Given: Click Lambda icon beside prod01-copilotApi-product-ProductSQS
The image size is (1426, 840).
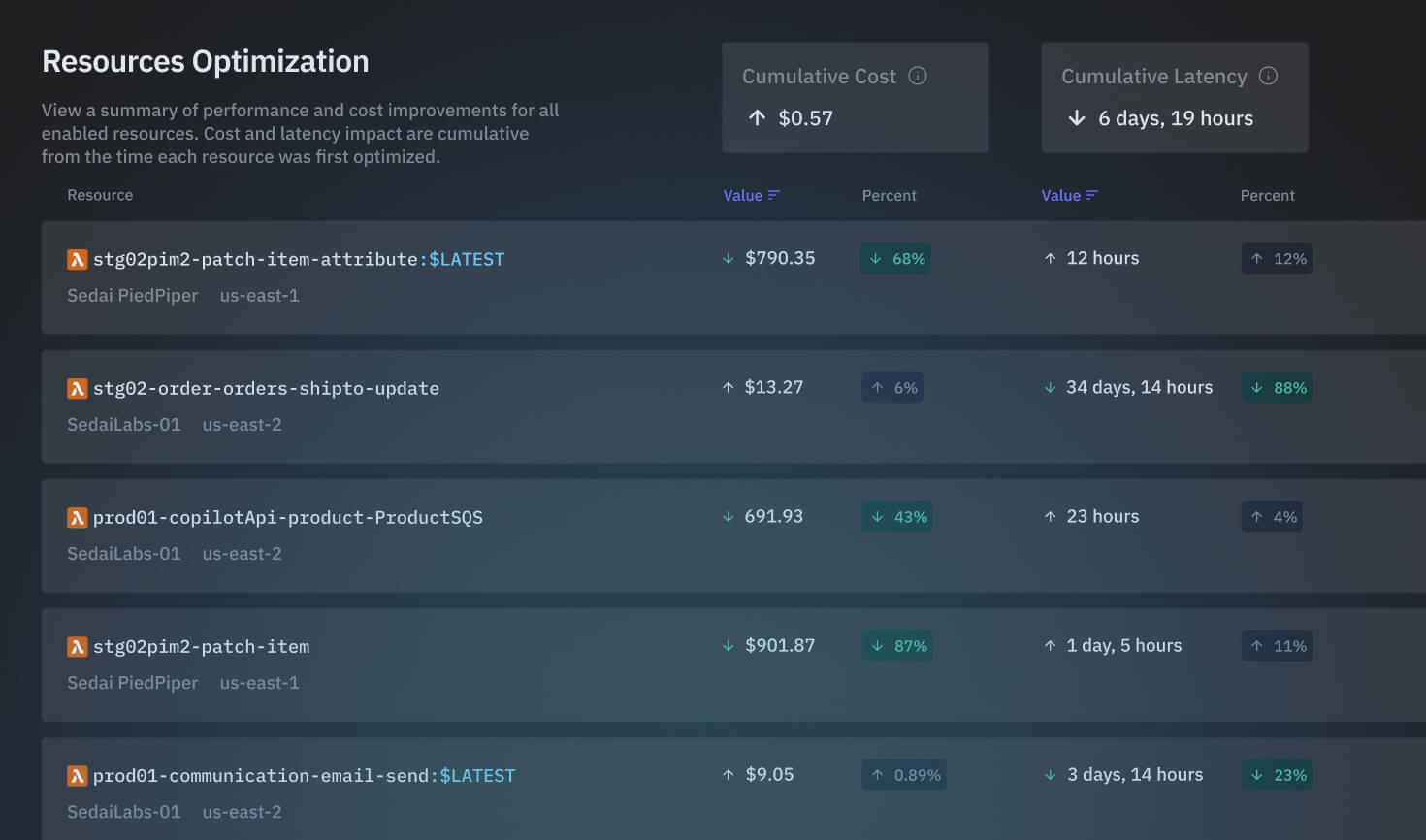Looking at the screenshot, I should [x=78, y=517].
